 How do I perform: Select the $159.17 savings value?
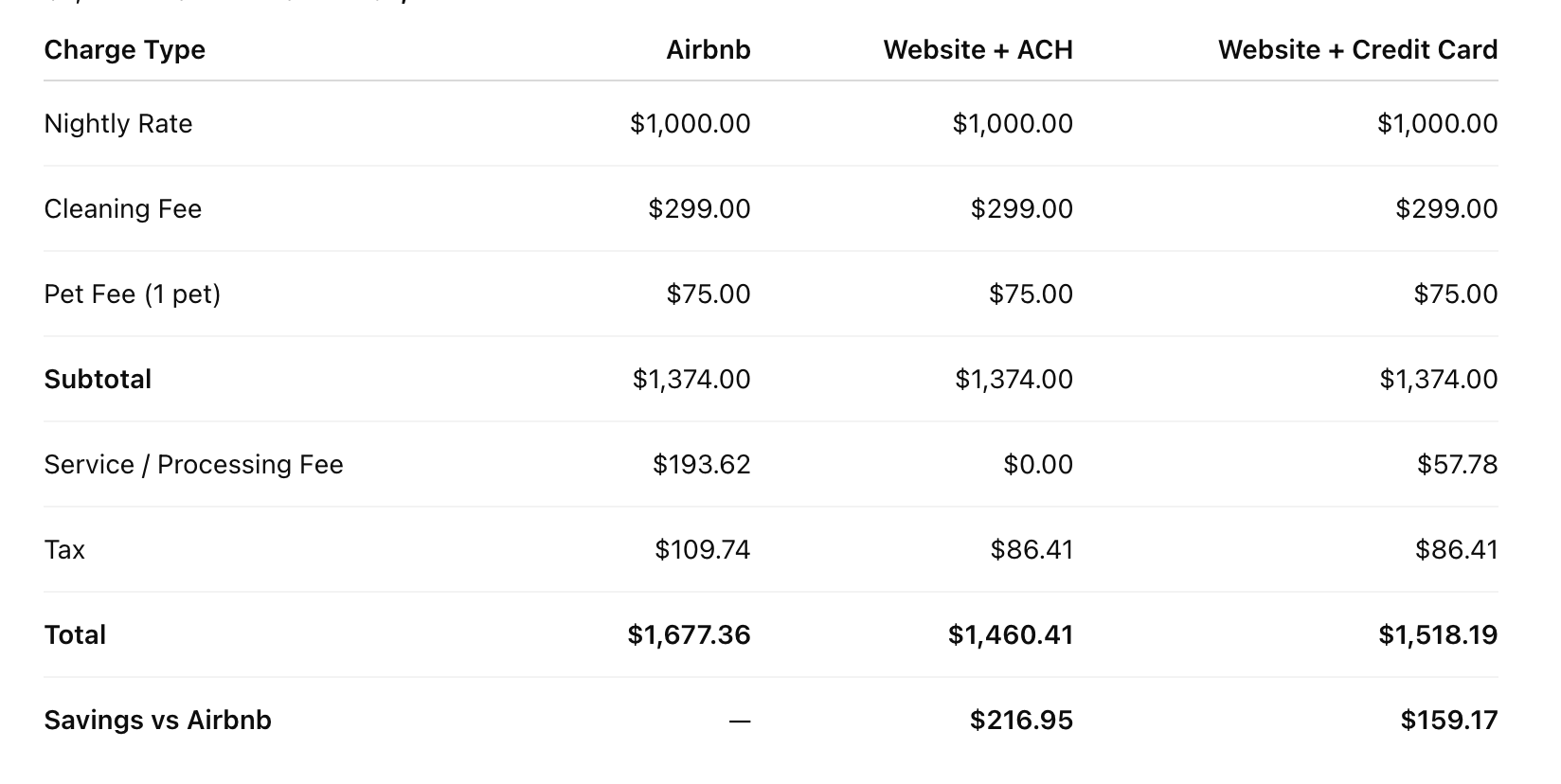click(x=1449, y=721)
